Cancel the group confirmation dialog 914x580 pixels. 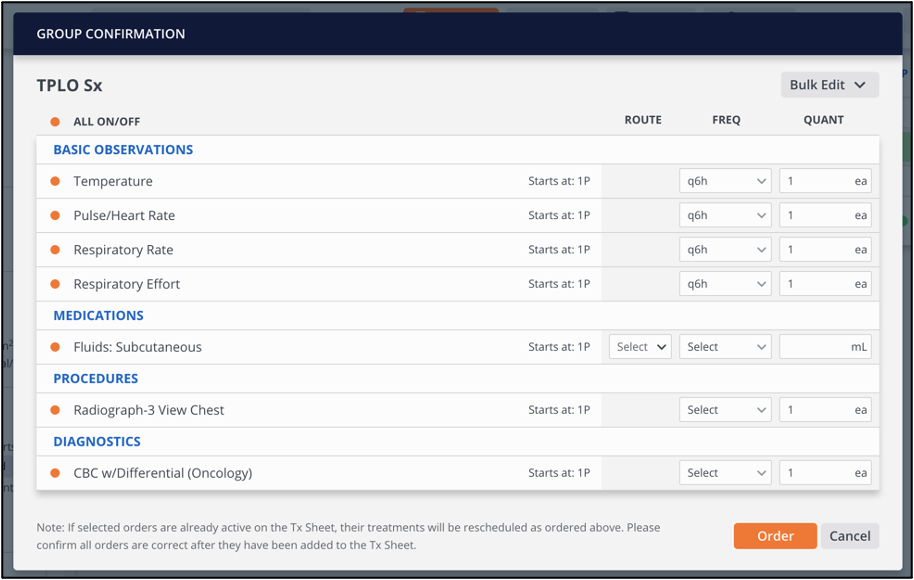click(x=850, y=536)
